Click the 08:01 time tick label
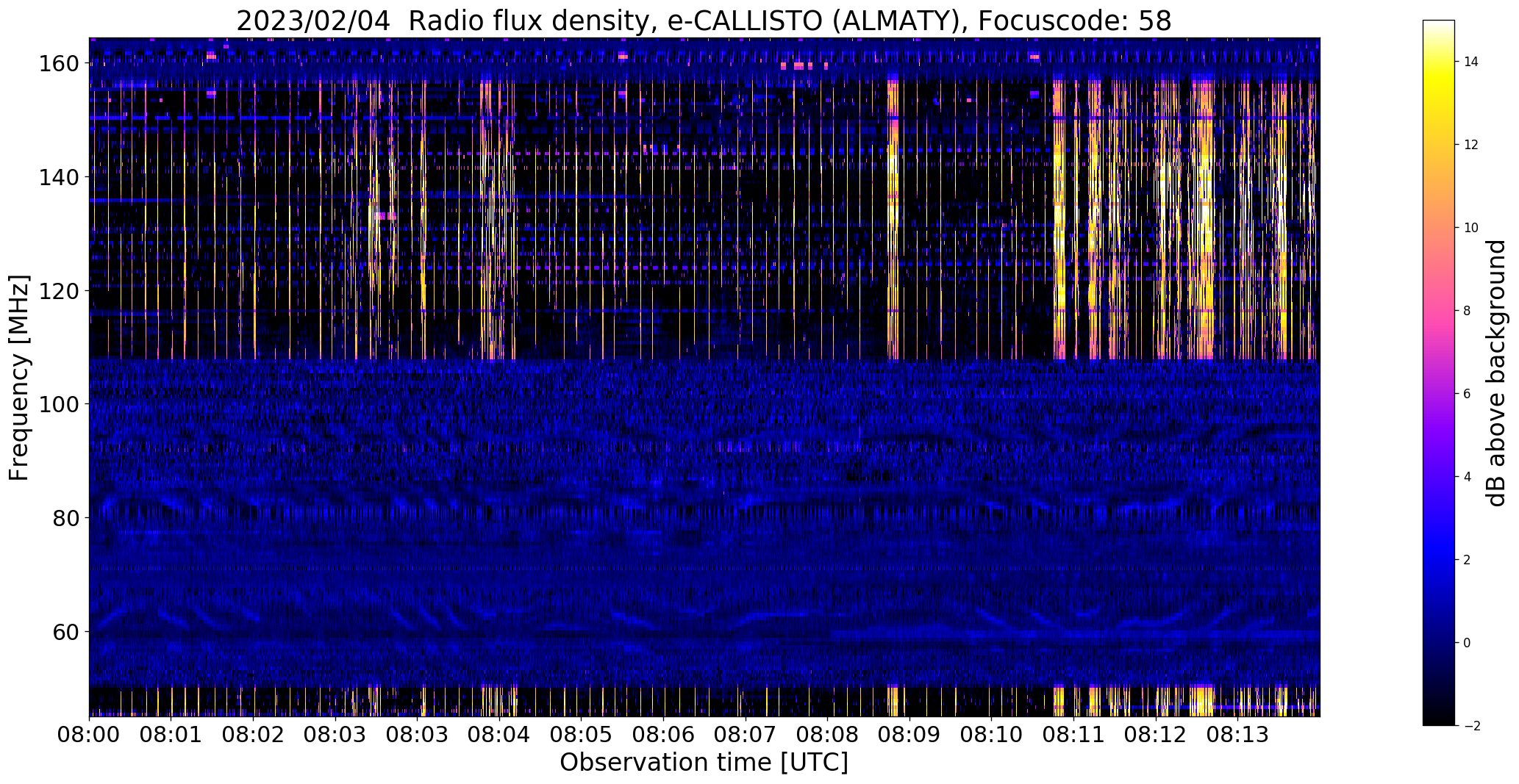The image size is (1519, 784). [x=171, y=734]
